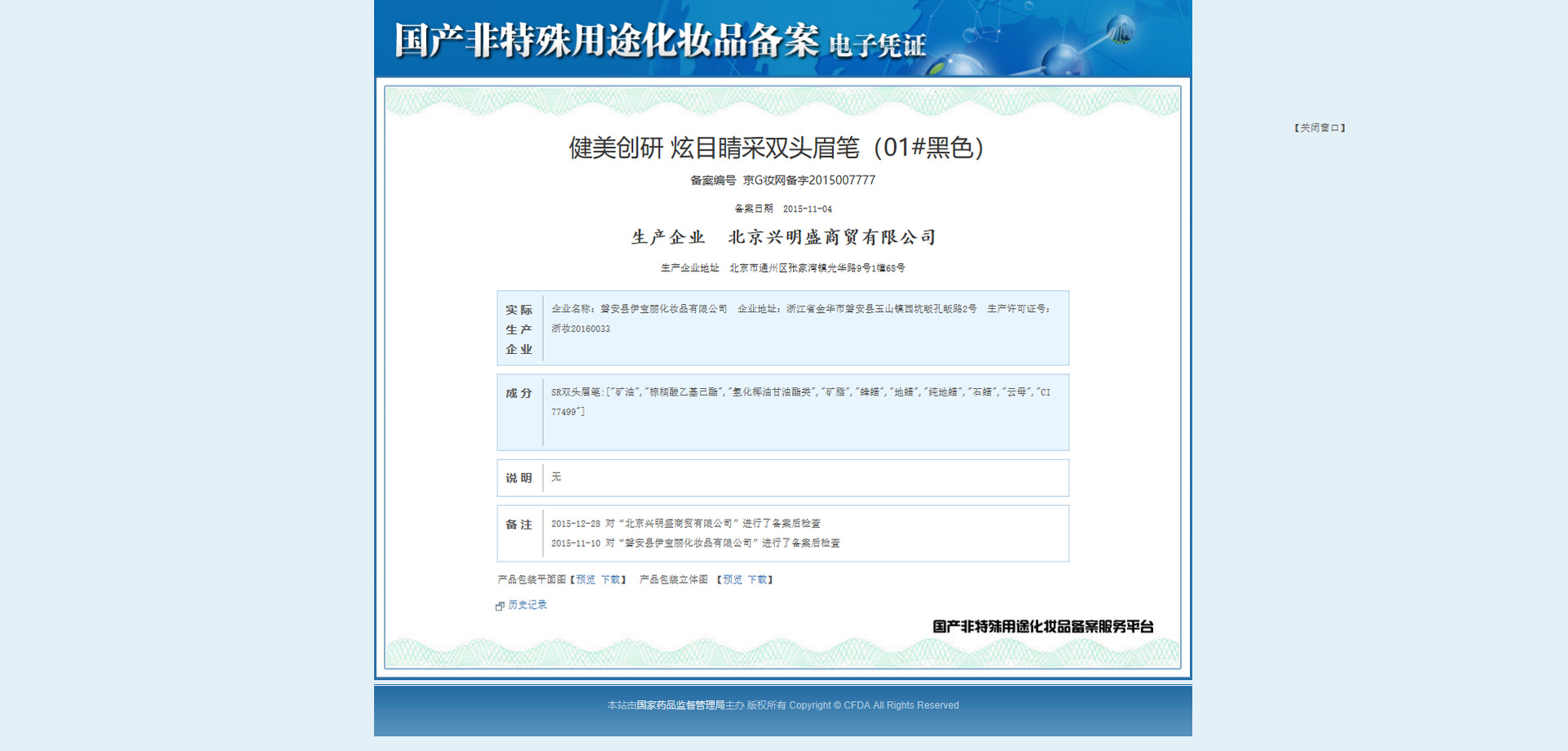The image size is (1568, 751).
Task: Click the 实际生产企业 row label
Action: [519, 329]
